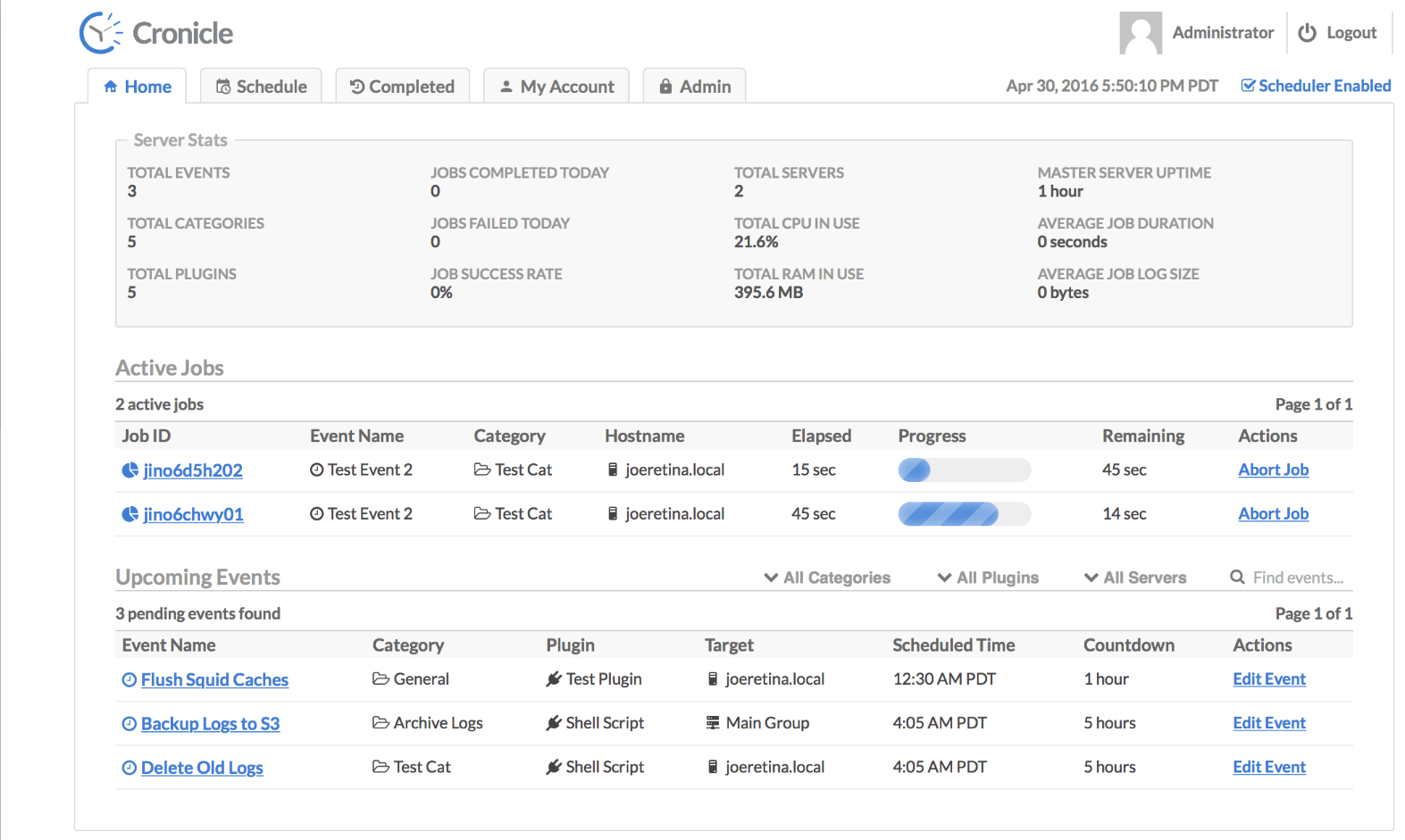The width and height of the screenshot is (1405, 840).
Task: Click progress bar of job jino6chwy01
Action: pyautogui.click(x=964, y=514)
